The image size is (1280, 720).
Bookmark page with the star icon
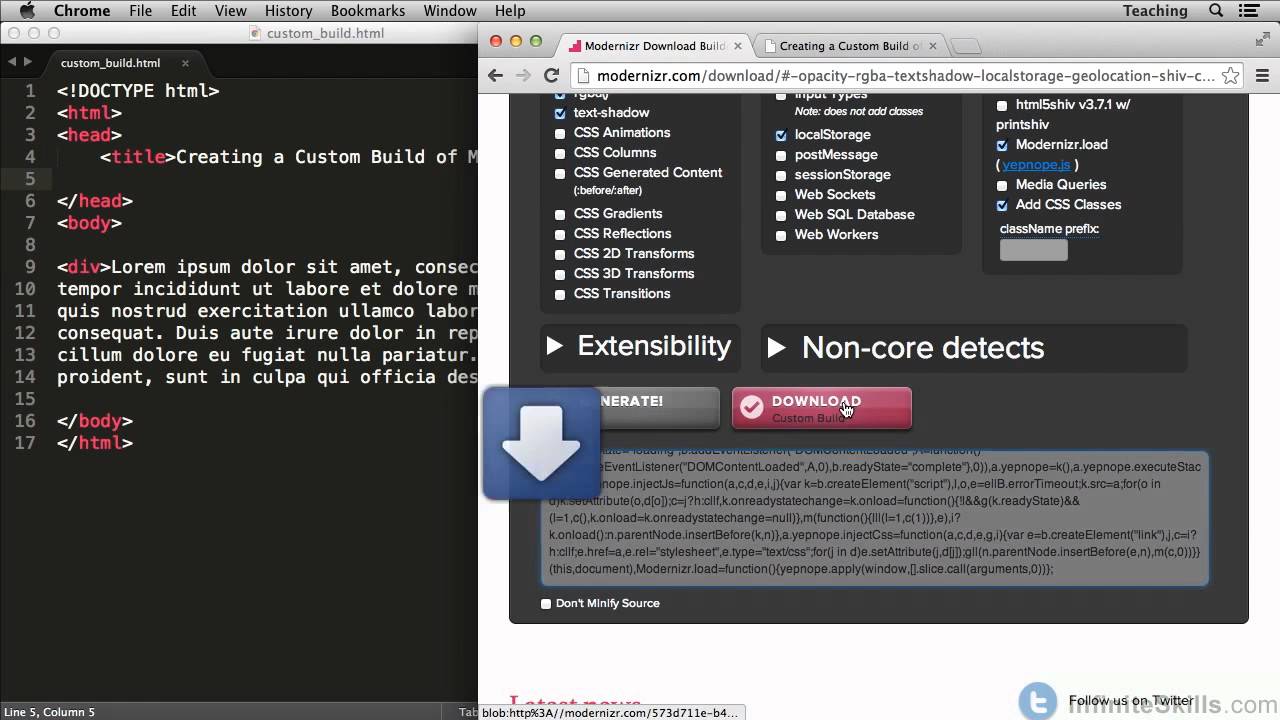(1231, 76)
